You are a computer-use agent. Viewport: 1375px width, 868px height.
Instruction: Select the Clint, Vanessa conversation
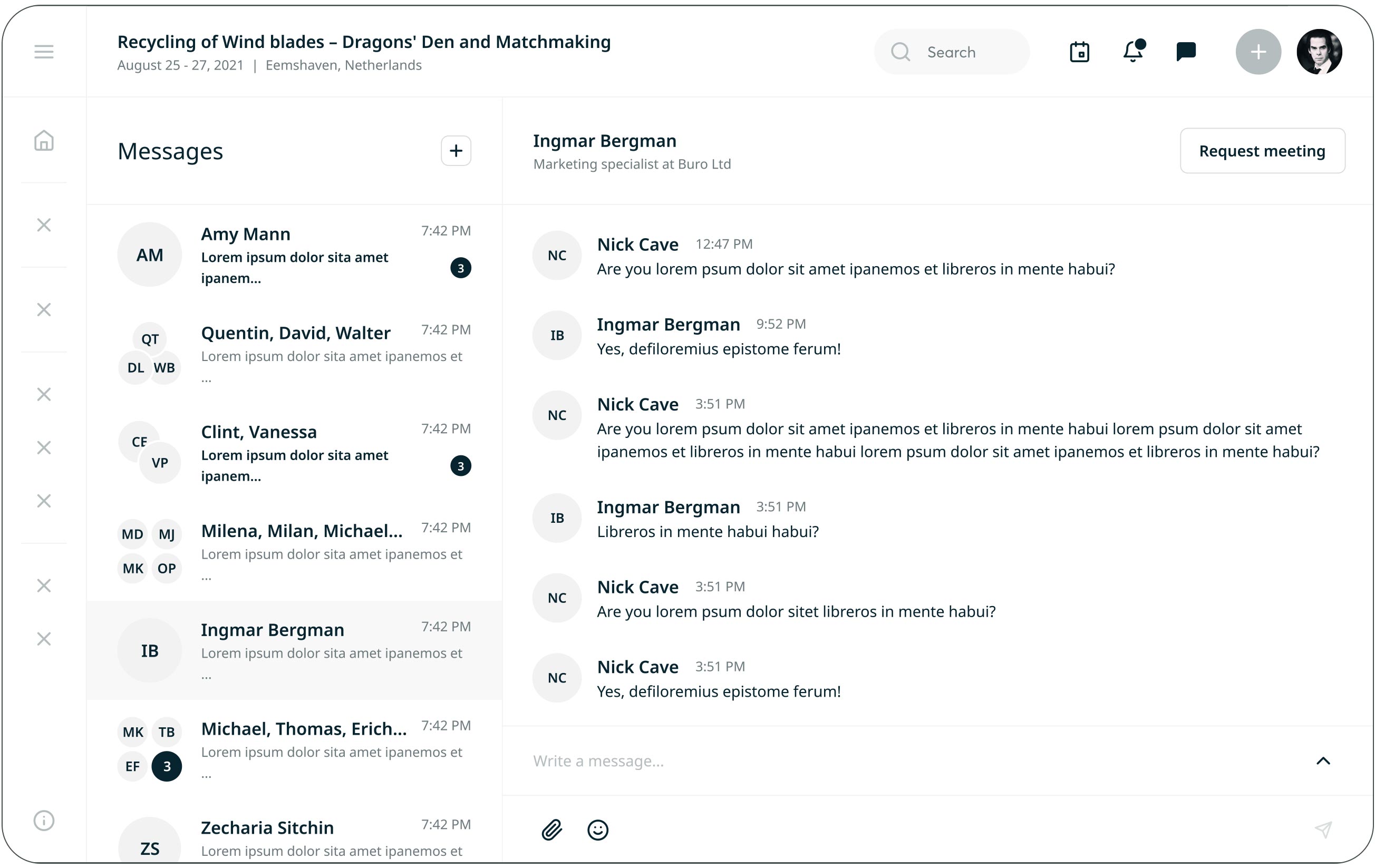294,453
